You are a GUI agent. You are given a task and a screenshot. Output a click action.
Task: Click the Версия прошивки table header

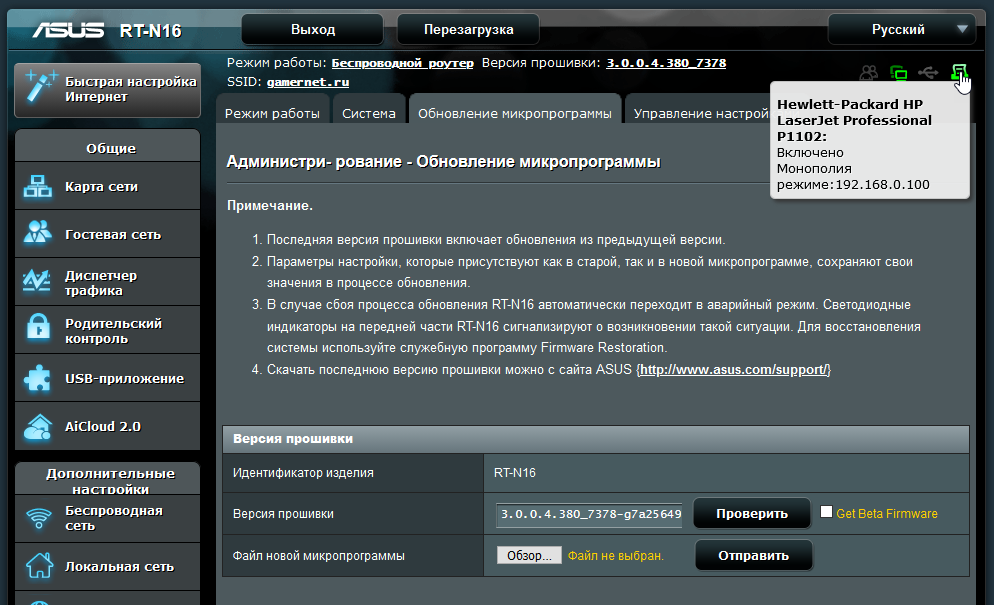pyautogui.click(x=595, y=438)
